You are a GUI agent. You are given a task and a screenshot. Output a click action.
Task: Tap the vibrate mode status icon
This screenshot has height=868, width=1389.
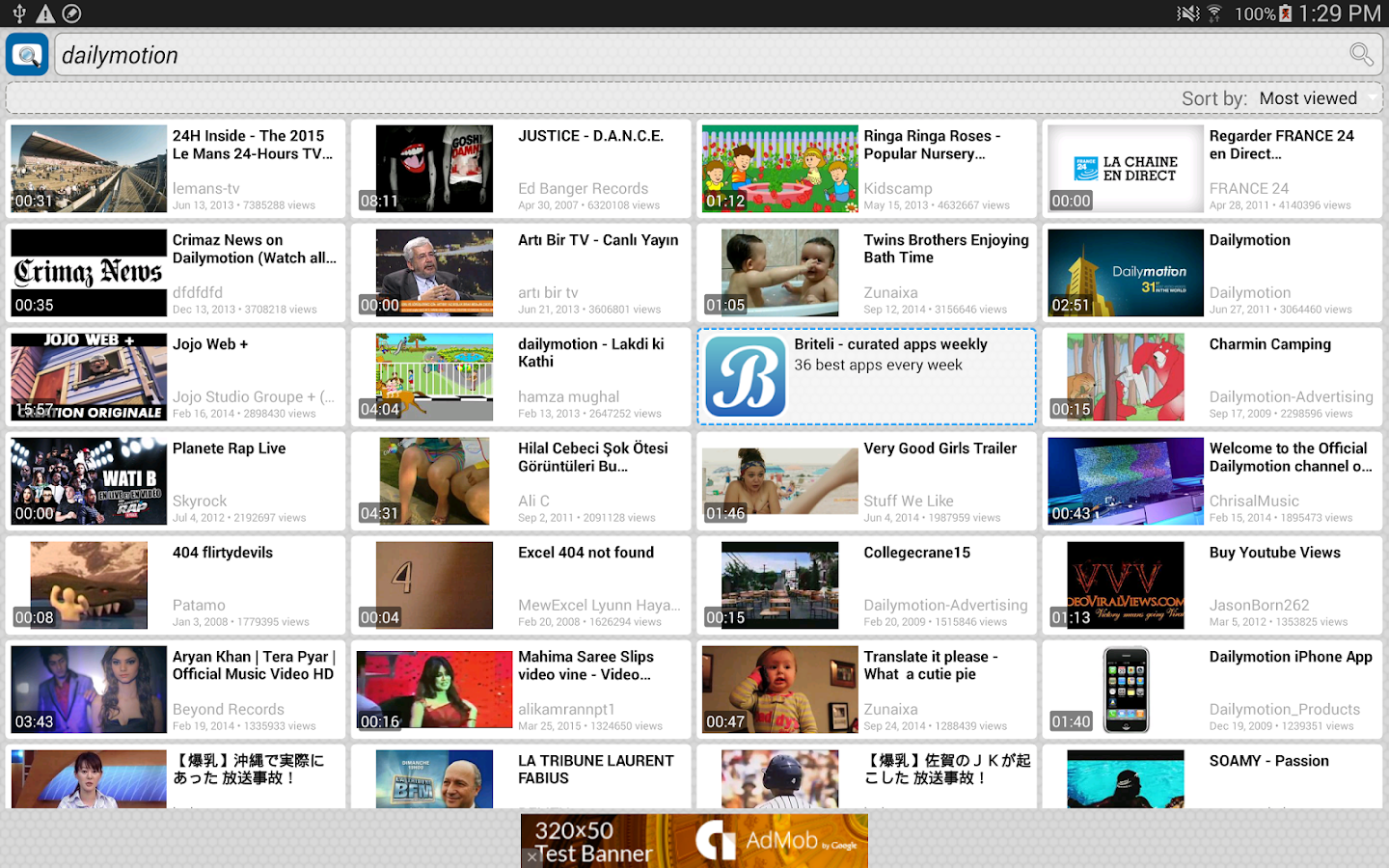click(1188, 14)
